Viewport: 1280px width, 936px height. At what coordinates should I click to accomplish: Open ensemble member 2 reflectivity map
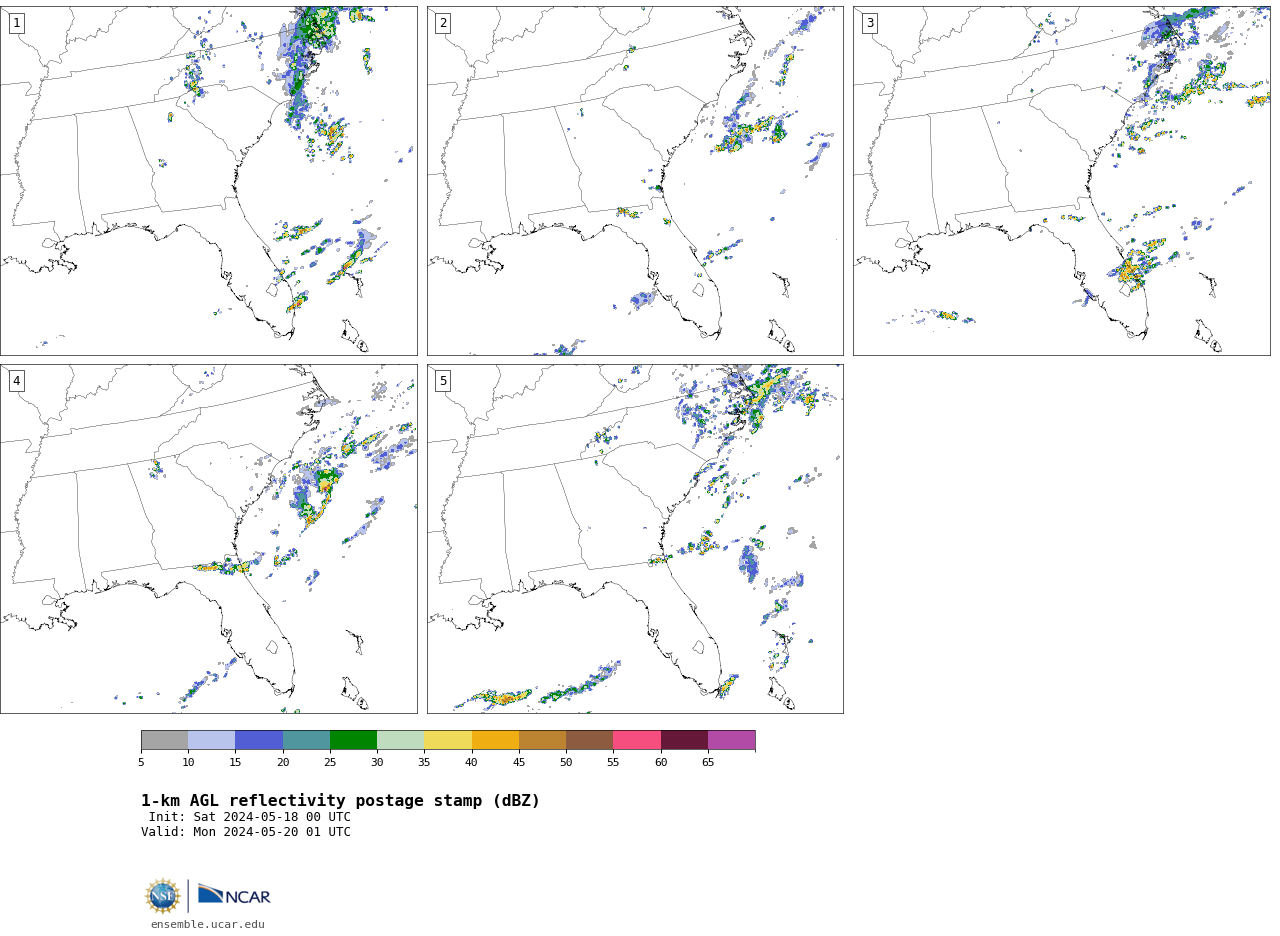635,181
